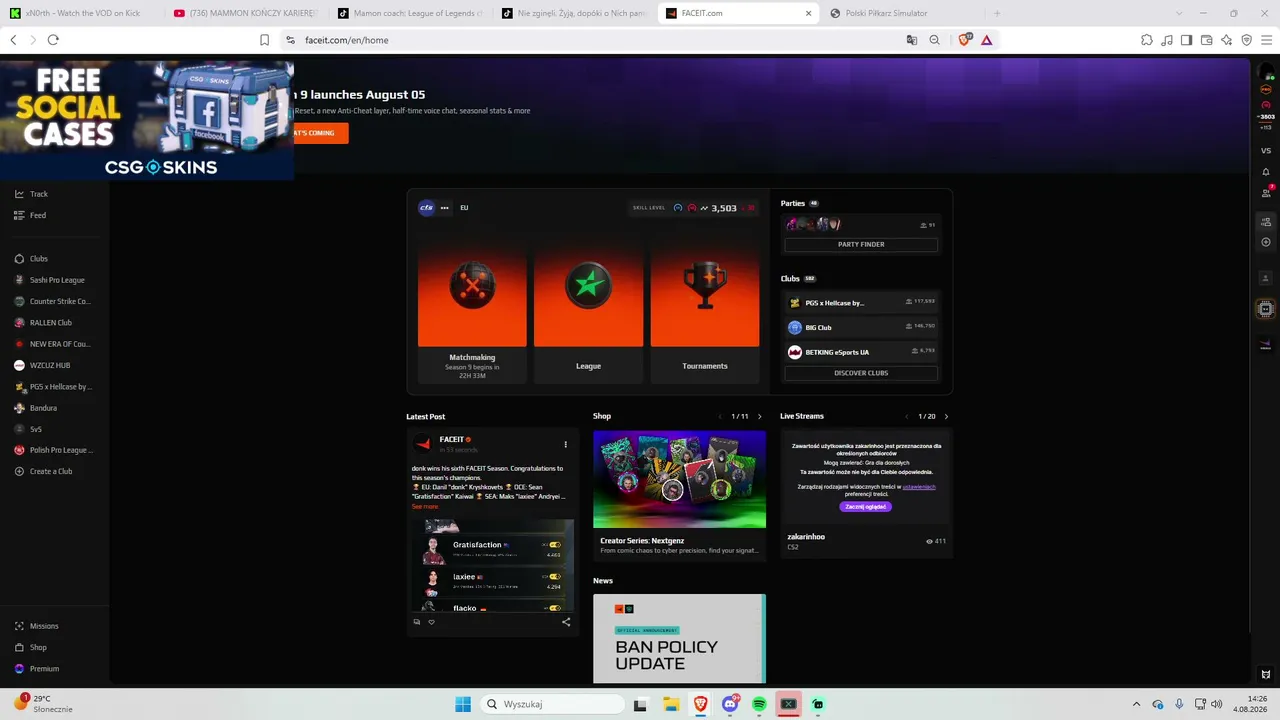Image resolution: width=1280 pixels, height=720 pixels.
Task: Switch to MAMMON KONCZY KARIERE tab
Action: [245, 13]
